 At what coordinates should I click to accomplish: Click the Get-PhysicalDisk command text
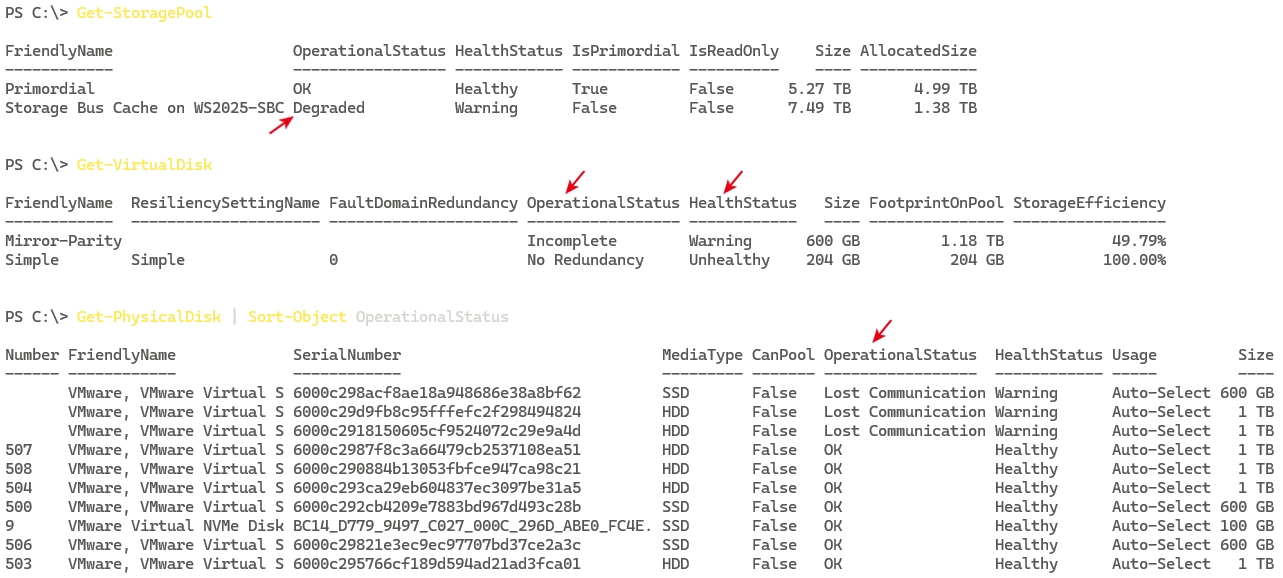pyautogui.click(x=149, y=317)
